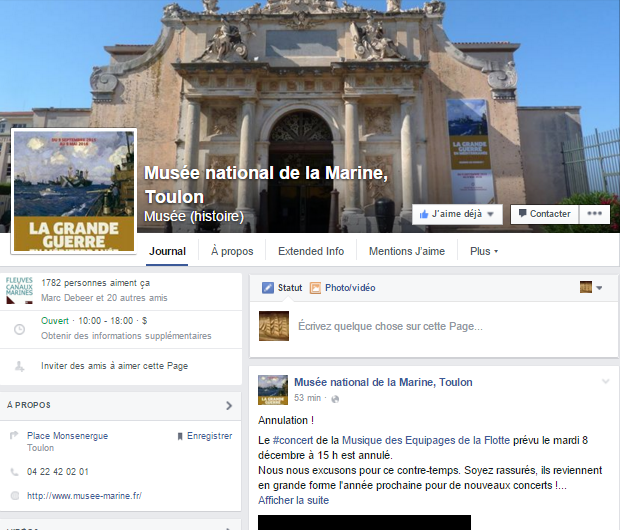Click the website globe icon
Image resolution: width=620 pixels, height=530 pixels.
(x=15, y=496)
